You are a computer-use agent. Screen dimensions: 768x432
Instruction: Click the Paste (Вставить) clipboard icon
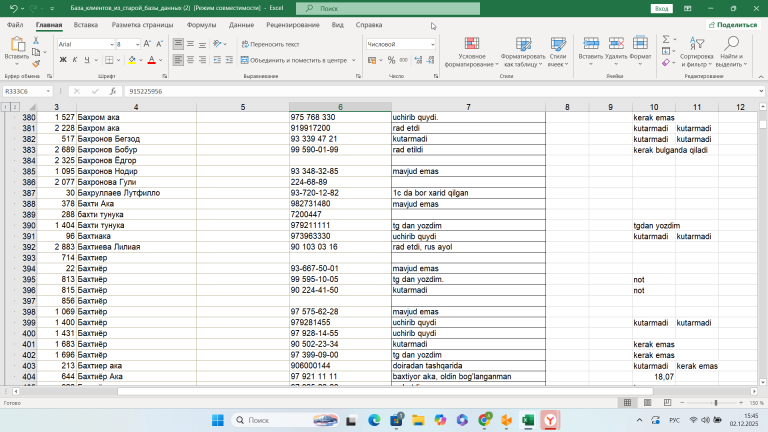coord(17,45)
